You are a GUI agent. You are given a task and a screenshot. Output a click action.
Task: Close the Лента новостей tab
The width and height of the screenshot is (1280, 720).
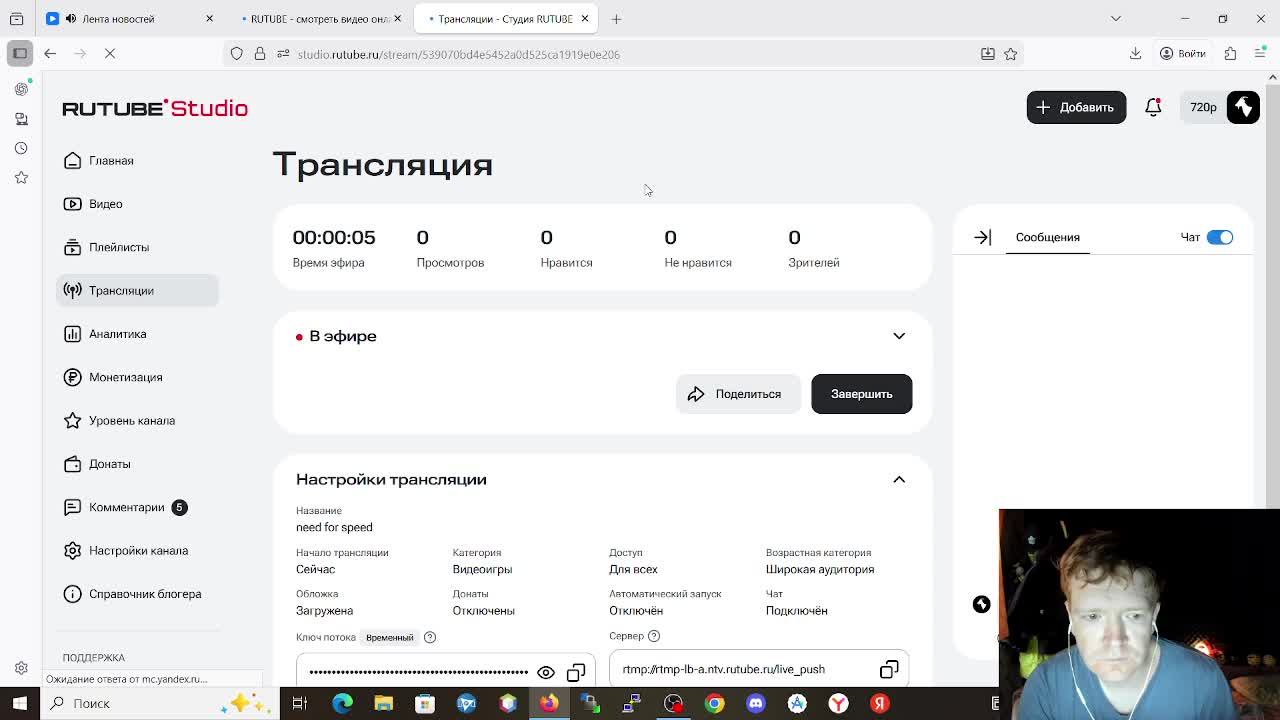(x=209, y=19)
